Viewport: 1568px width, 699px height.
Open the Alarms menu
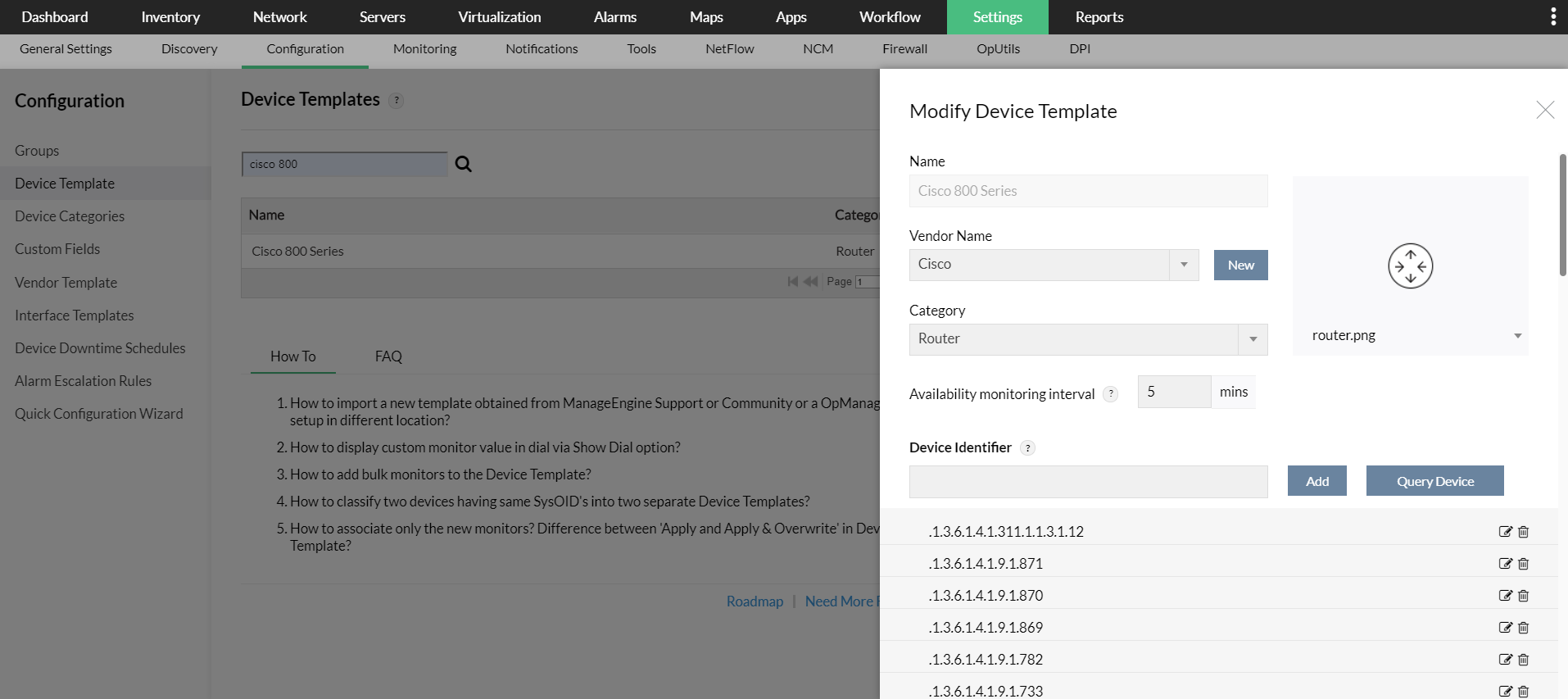coord(614,17)
